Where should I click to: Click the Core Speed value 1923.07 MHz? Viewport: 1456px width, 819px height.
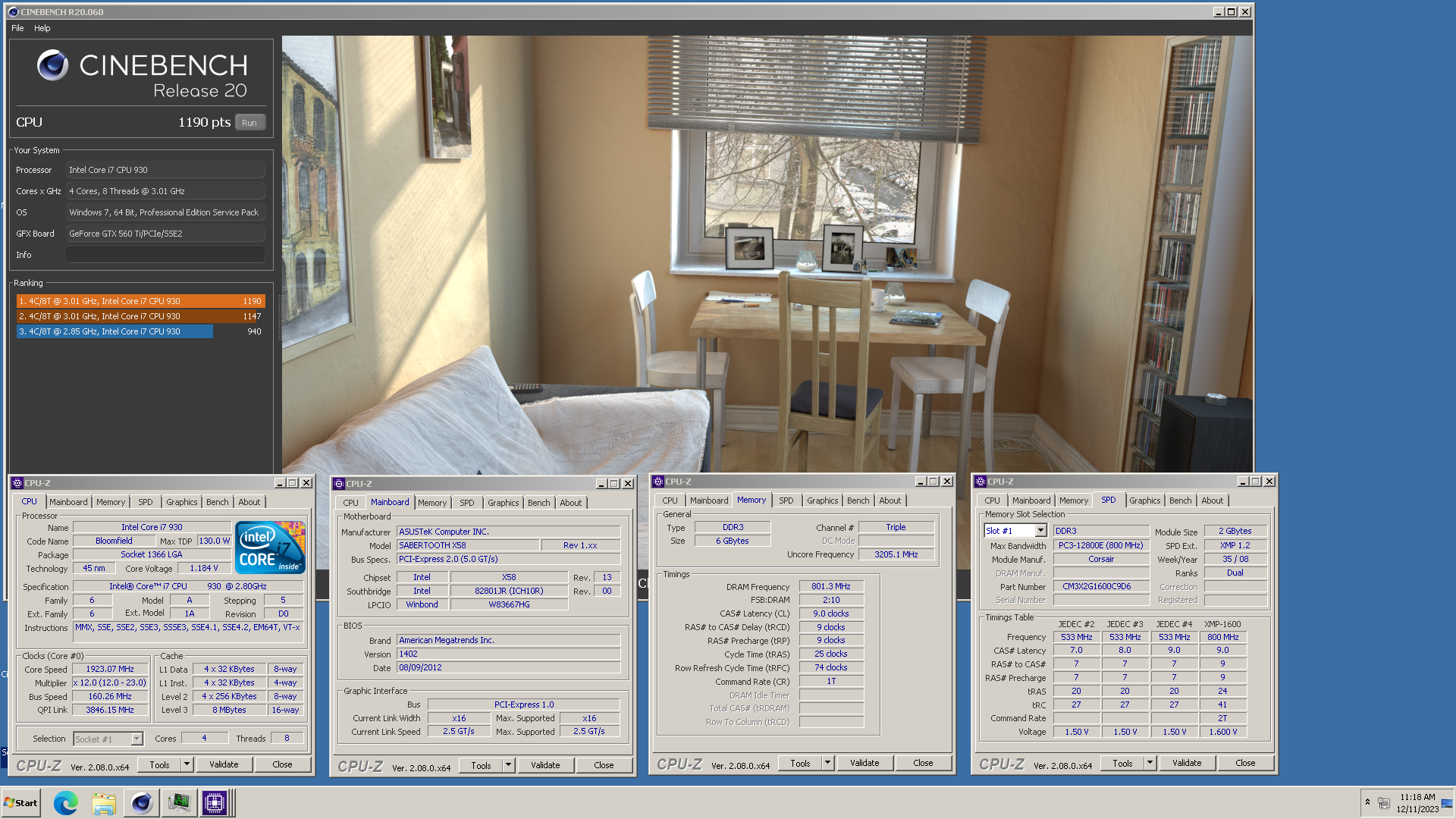click(x=110, y=670)
